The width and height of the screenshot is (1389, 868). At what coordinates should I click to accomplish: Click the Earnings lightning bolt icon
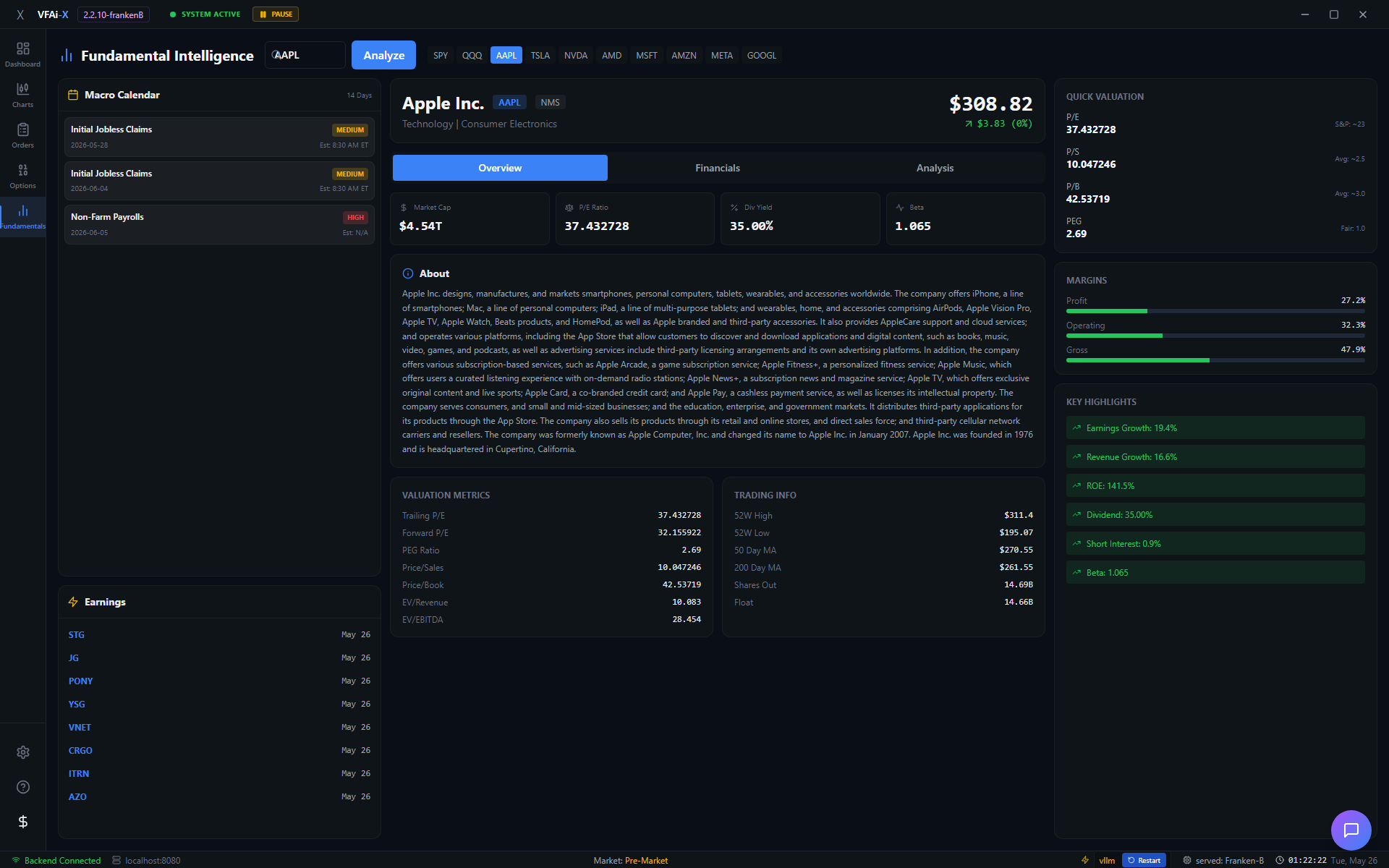(73, 602)
